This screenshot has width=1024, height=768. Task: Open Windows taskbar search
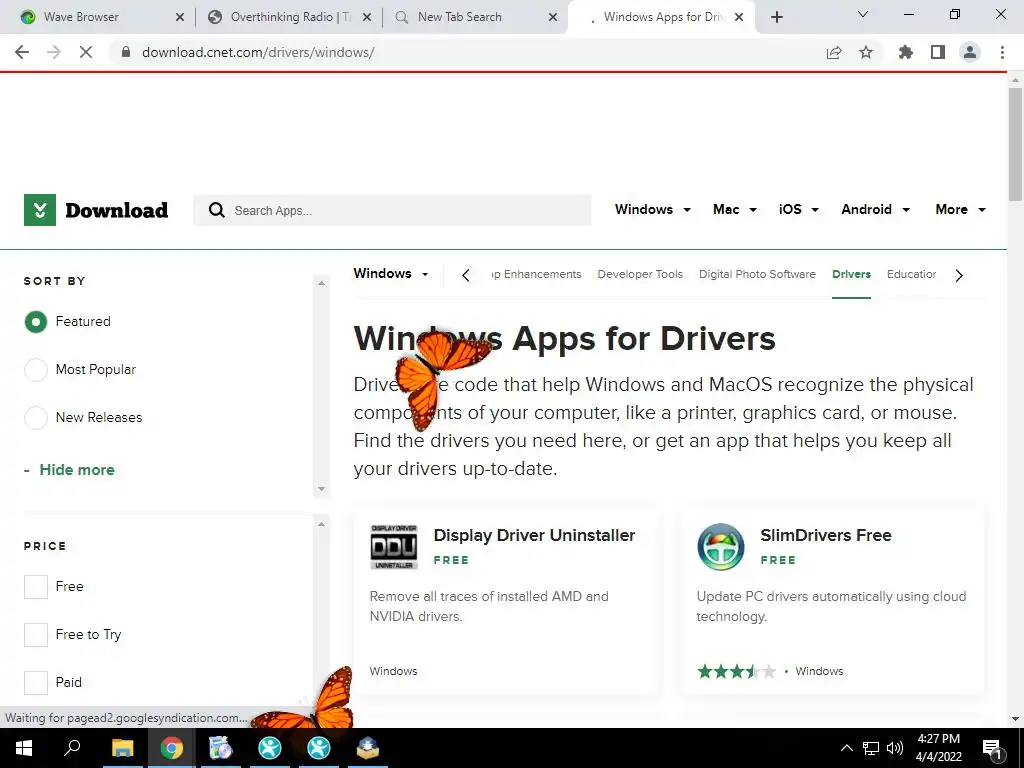72,748
